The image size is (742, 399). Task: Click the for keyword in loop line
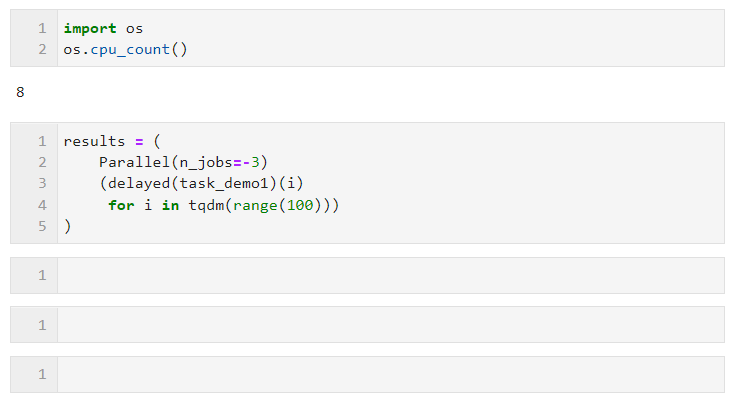tap(121, 205)
